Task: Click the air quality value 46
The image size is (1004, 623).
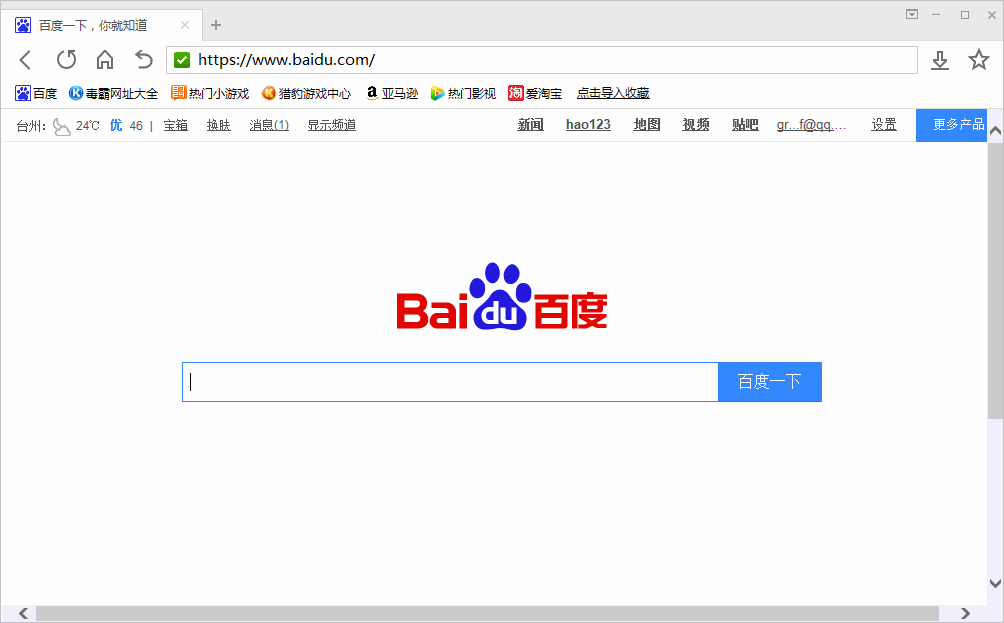Action: [136, 125]
